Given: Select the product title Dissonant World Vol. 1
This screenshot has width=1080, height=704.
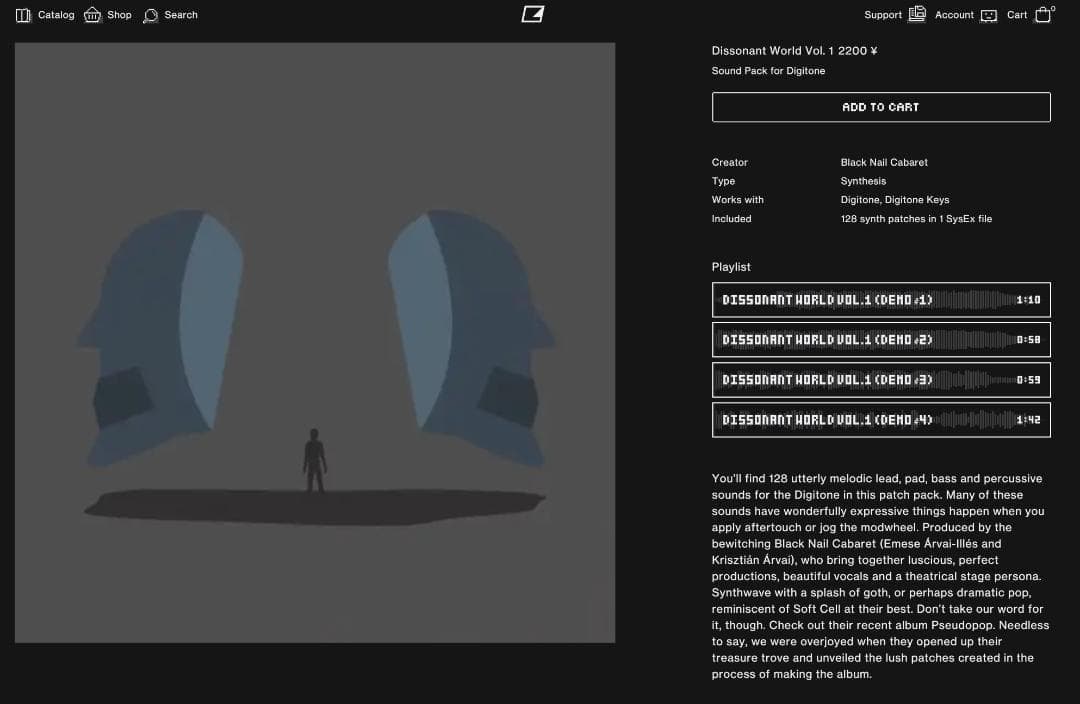Looking at the screenshot, I should (773, 51).
